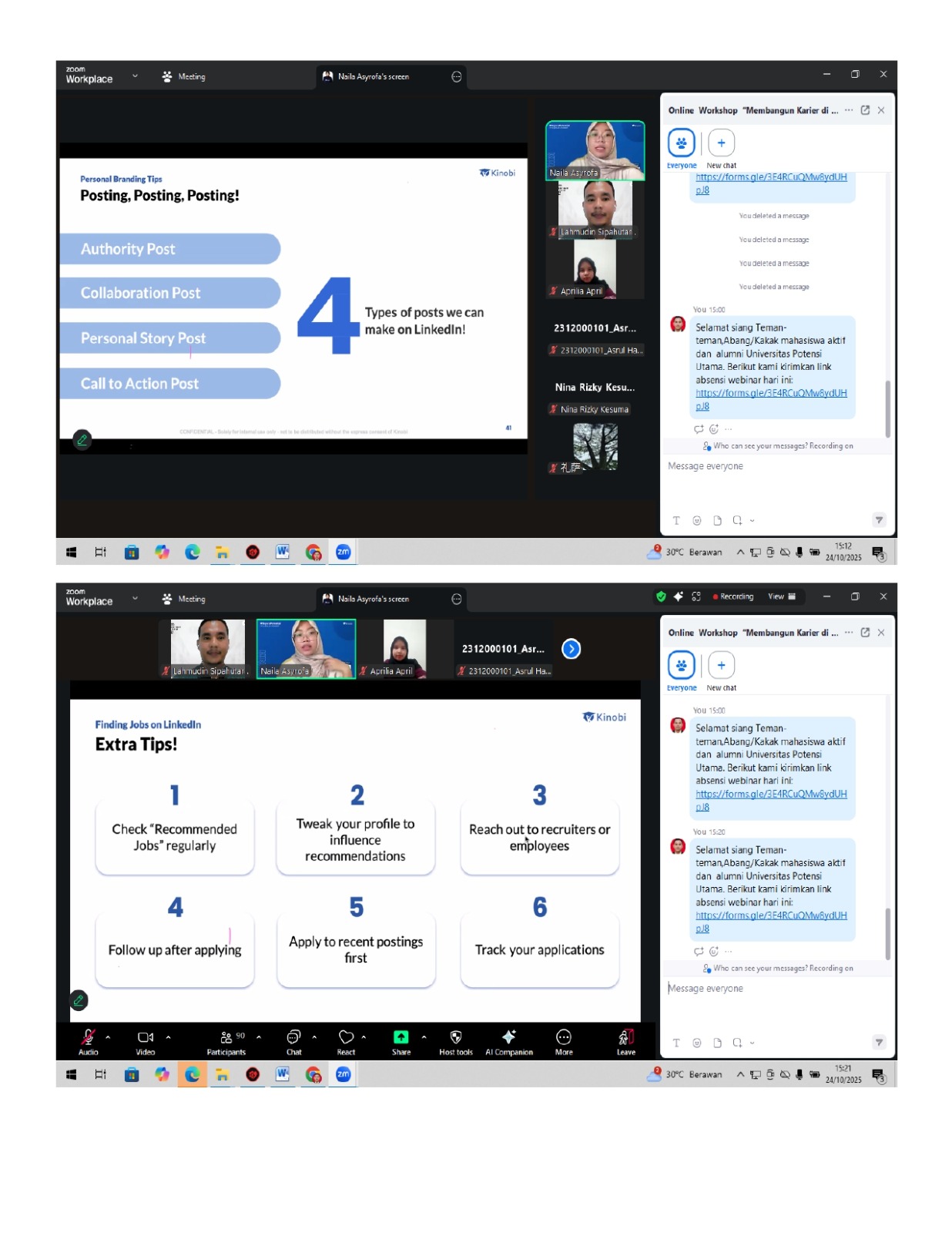The image size is (952, 1233).
Task: Expand the arrow next to Audio
Action: coord(108,1037)
